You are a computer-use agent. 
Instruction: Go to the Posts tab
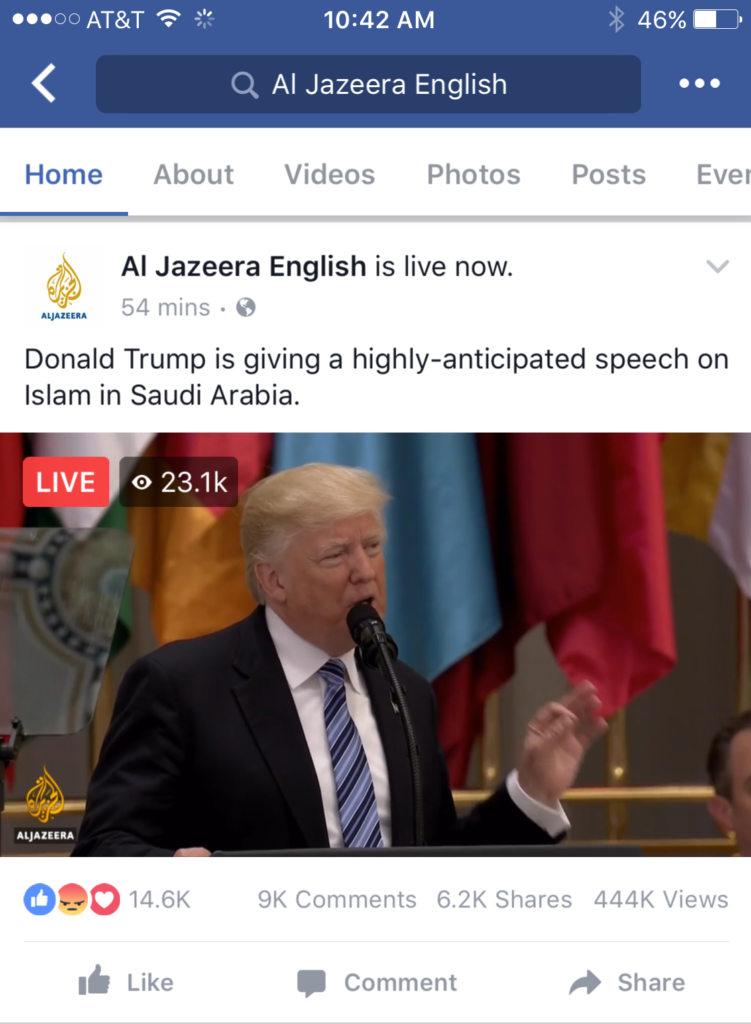(x=609, y=174)
